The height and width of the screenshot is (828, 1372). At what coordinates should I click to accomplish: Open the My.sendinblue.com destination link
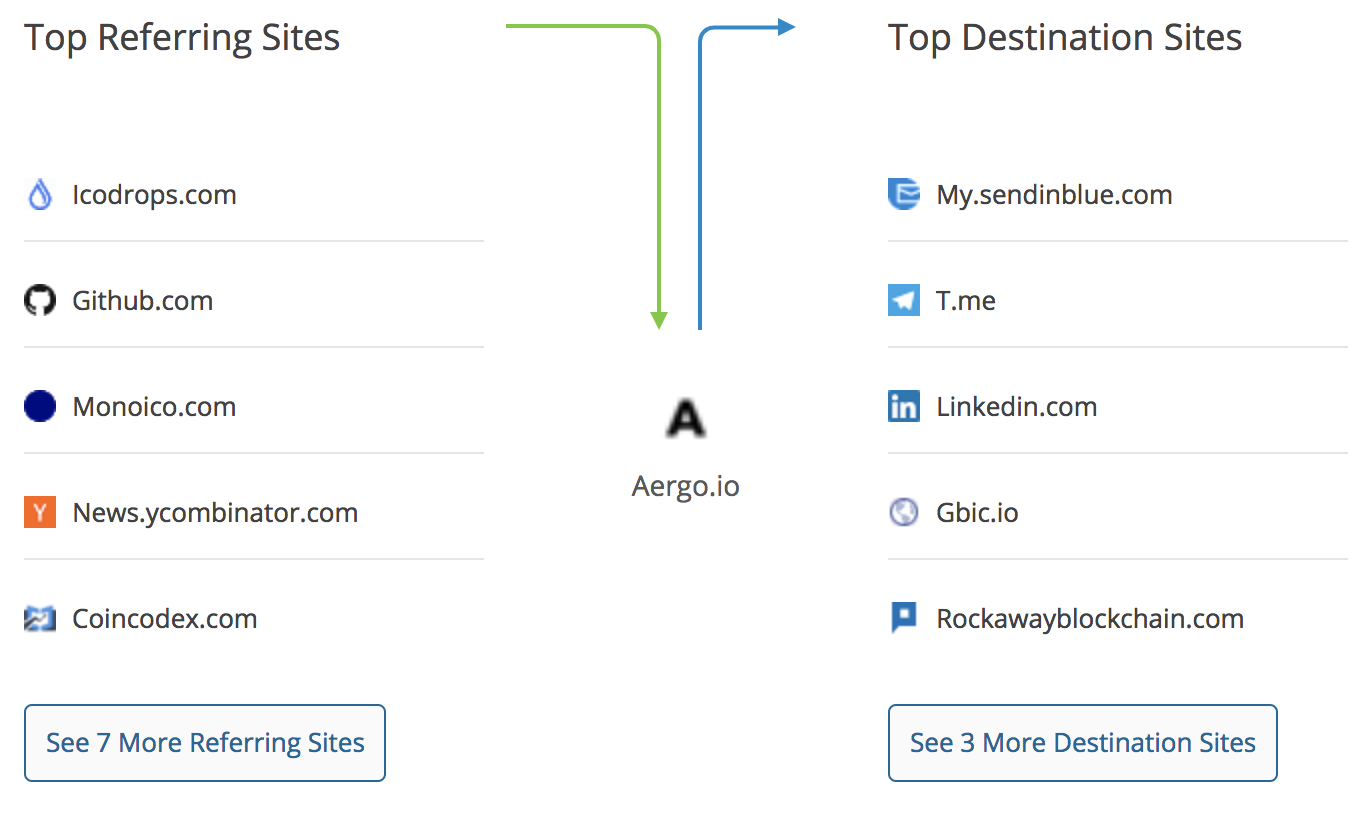coord(1054,195)
